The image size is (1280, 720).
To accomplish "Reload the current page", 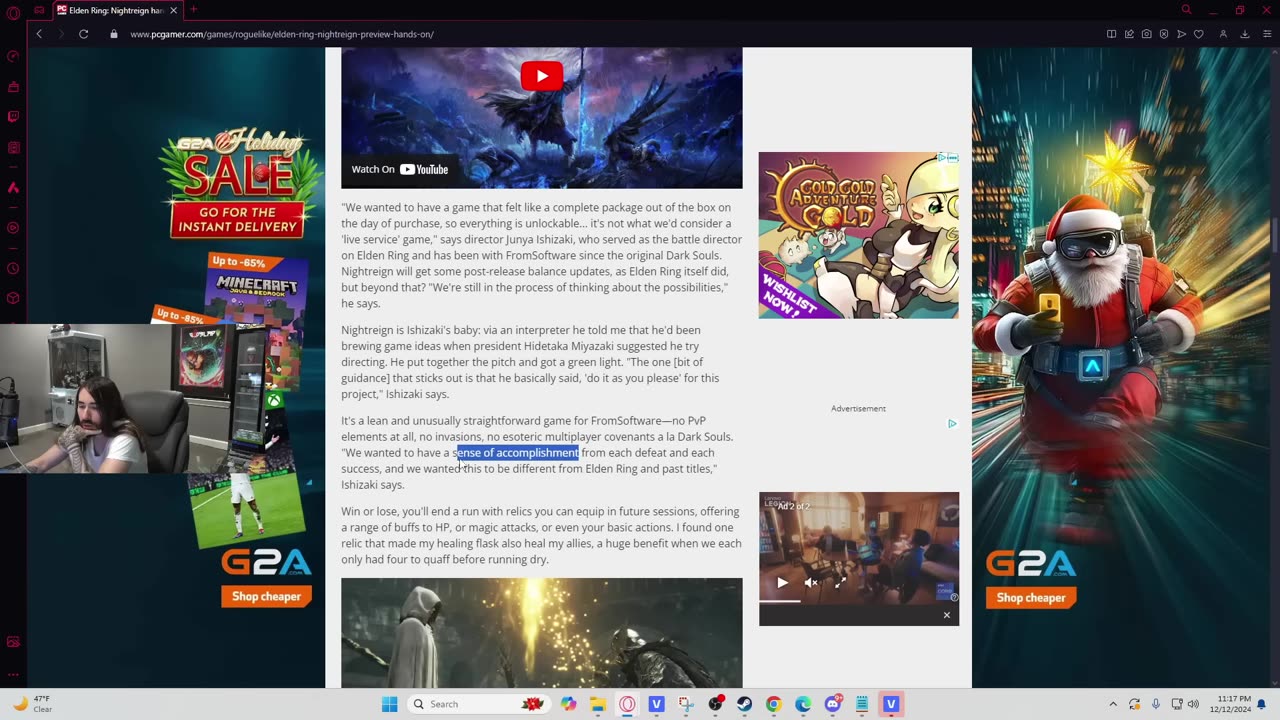I will 84,34.
